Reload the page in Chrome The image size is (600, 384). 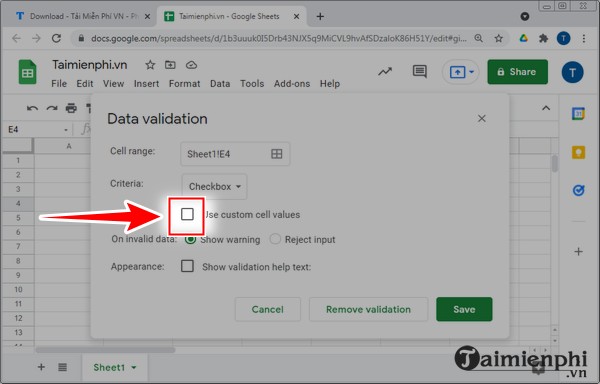[x=57, y=38]
